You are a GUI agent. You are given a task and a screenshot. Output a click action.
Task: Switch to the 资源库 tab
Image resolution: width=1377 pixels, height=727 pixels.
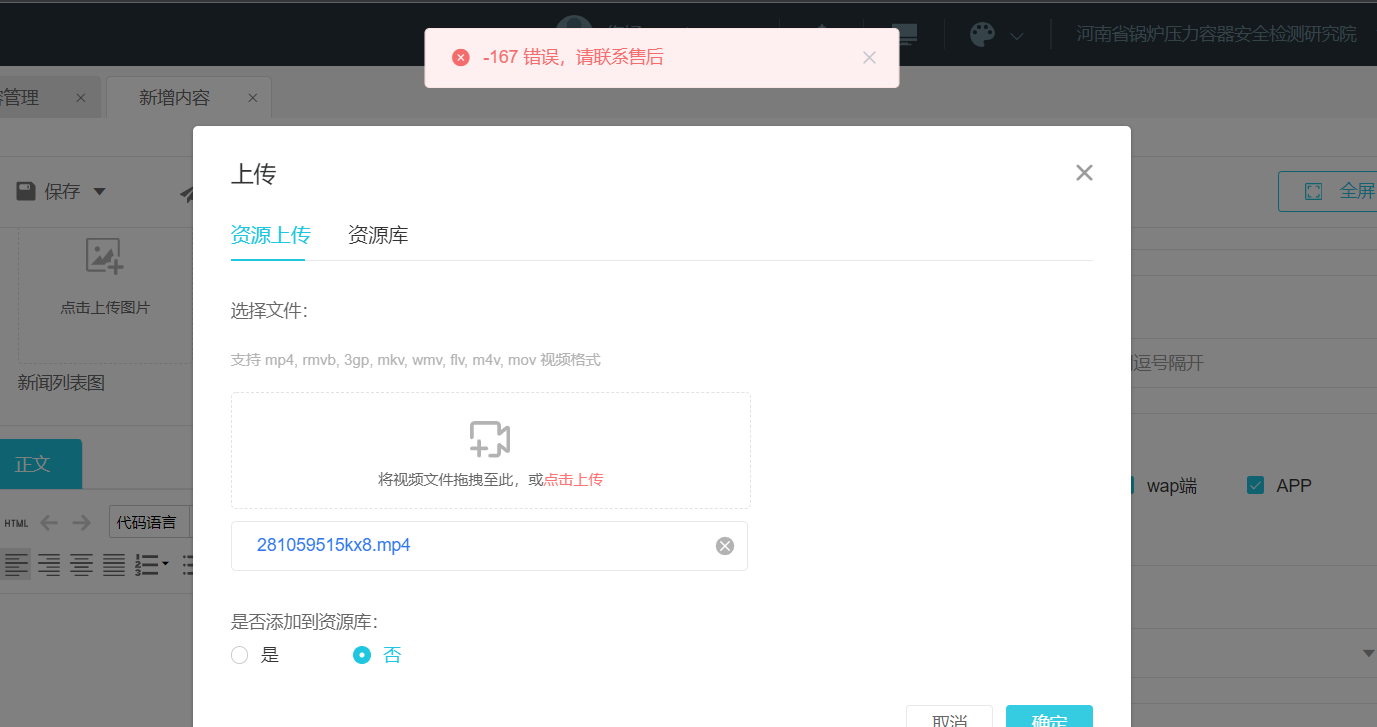(x=378, y=235)
